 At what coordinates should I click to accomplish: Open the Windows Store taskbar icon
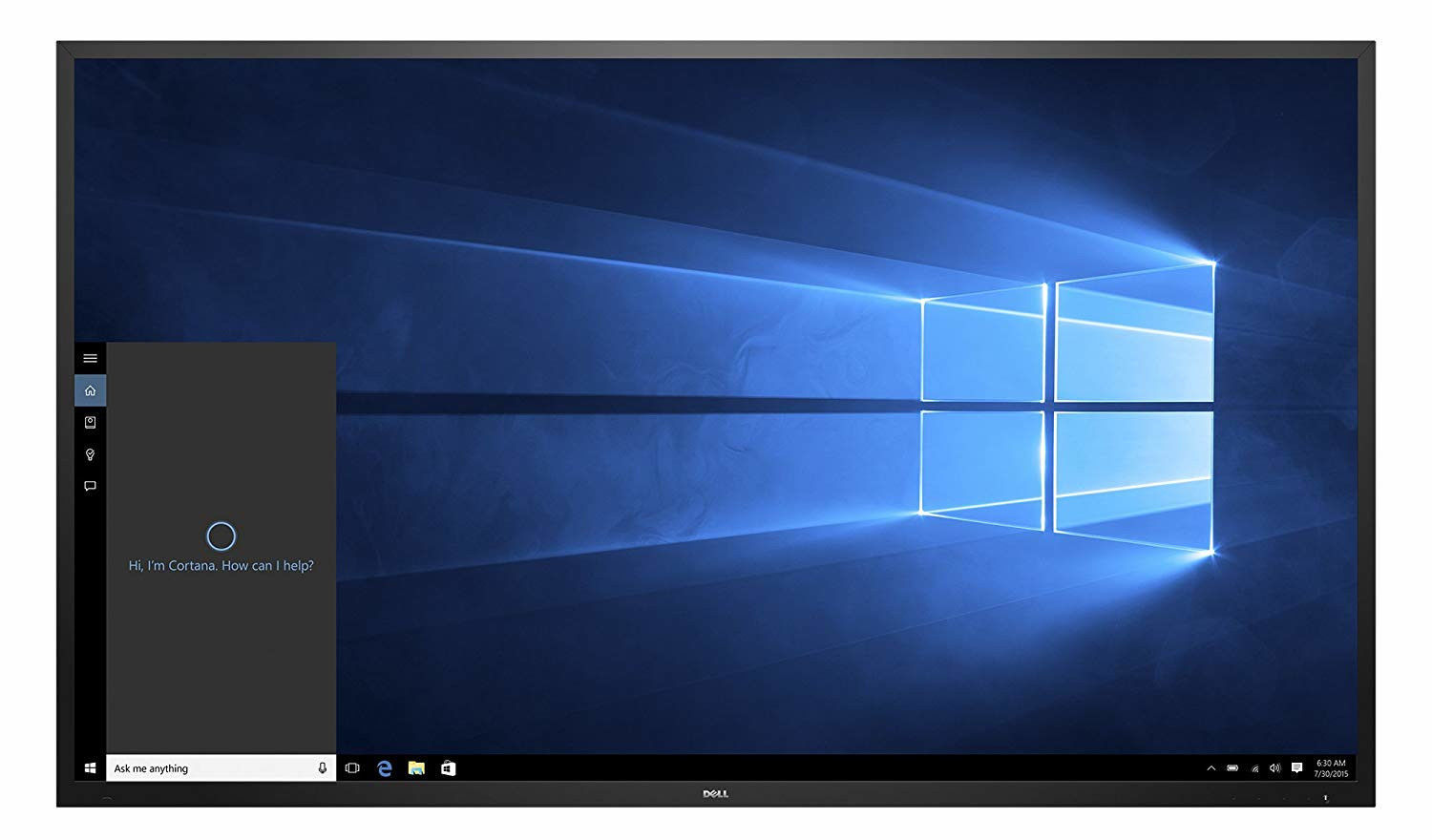click(448, 767)
